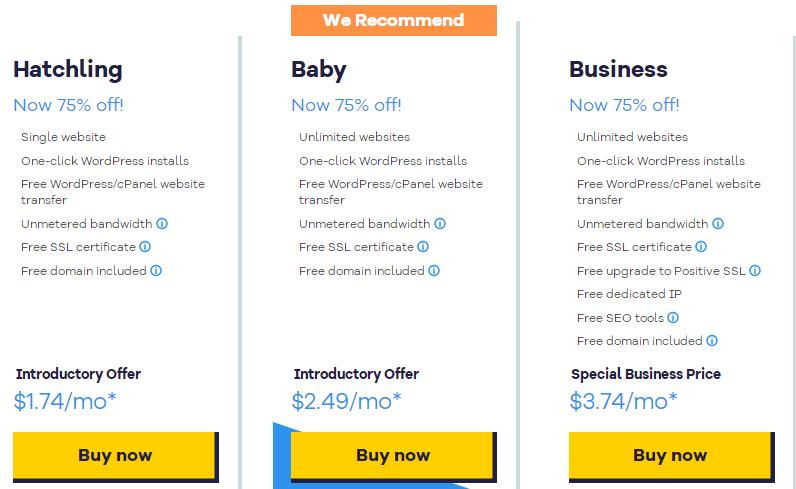The height and width of the screenshot is (489, 796).
Task: Click the Baby $2.49/mo* price
Action: (347, 401)
